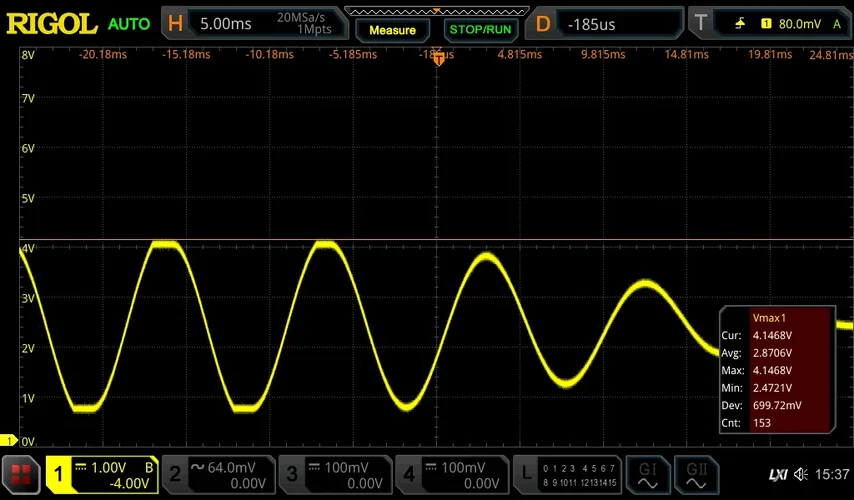Click the orange D delay label
The width and height of the screenshot is (854, 500).
click(x=543, y=24)
